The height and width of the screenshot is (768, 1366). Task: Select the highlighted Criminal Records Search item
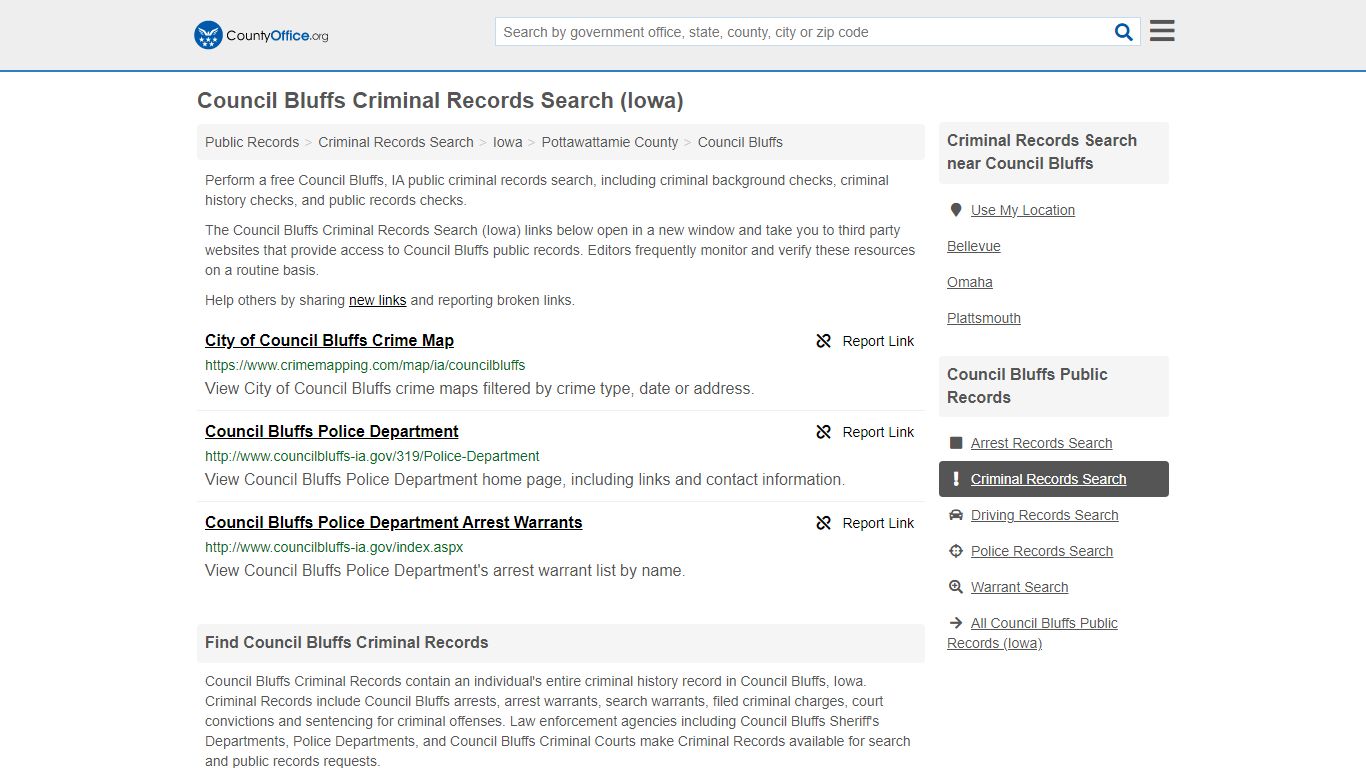[x=1054, y=479]
